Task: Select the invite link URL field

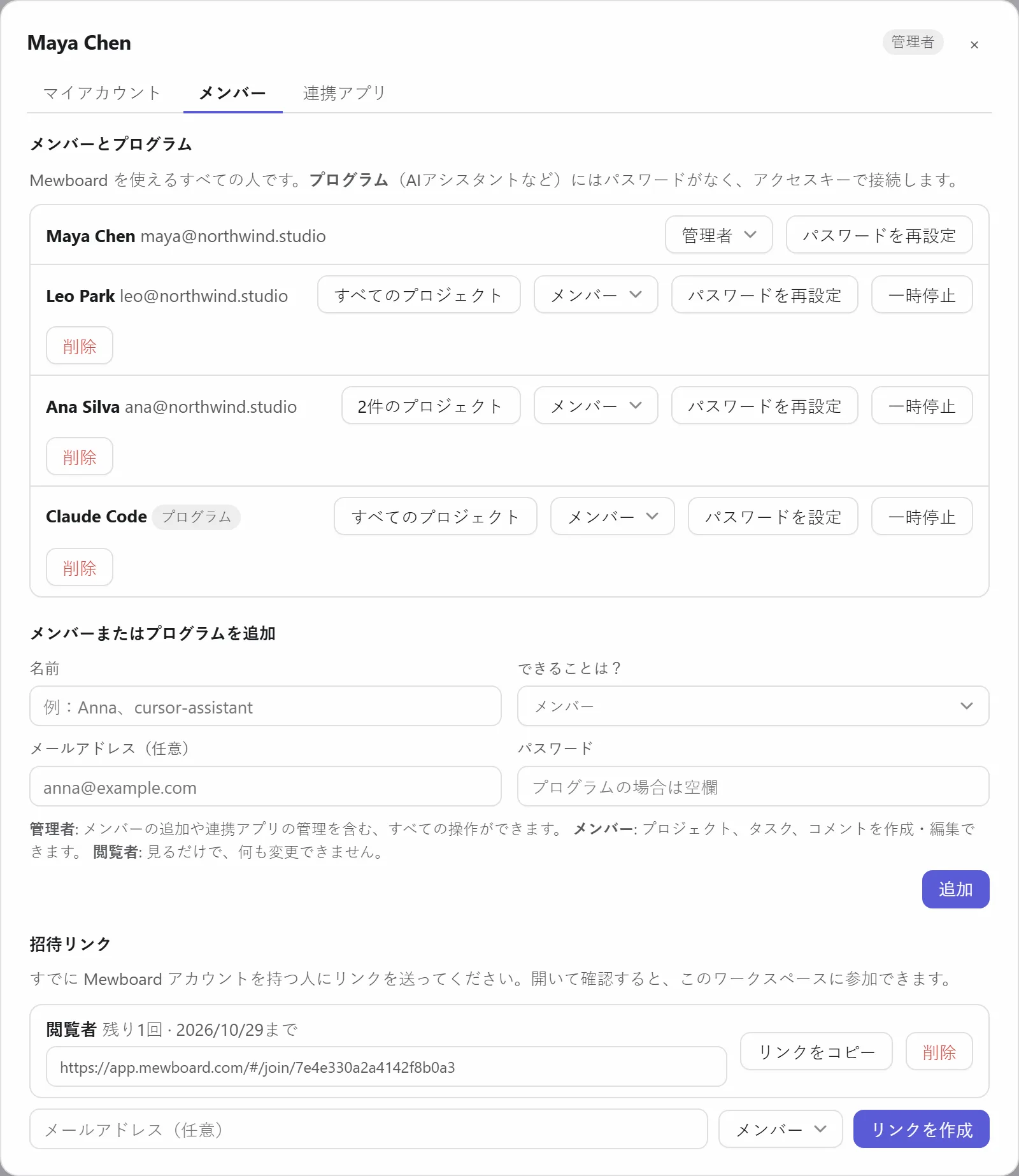Action: [386, 1067]
